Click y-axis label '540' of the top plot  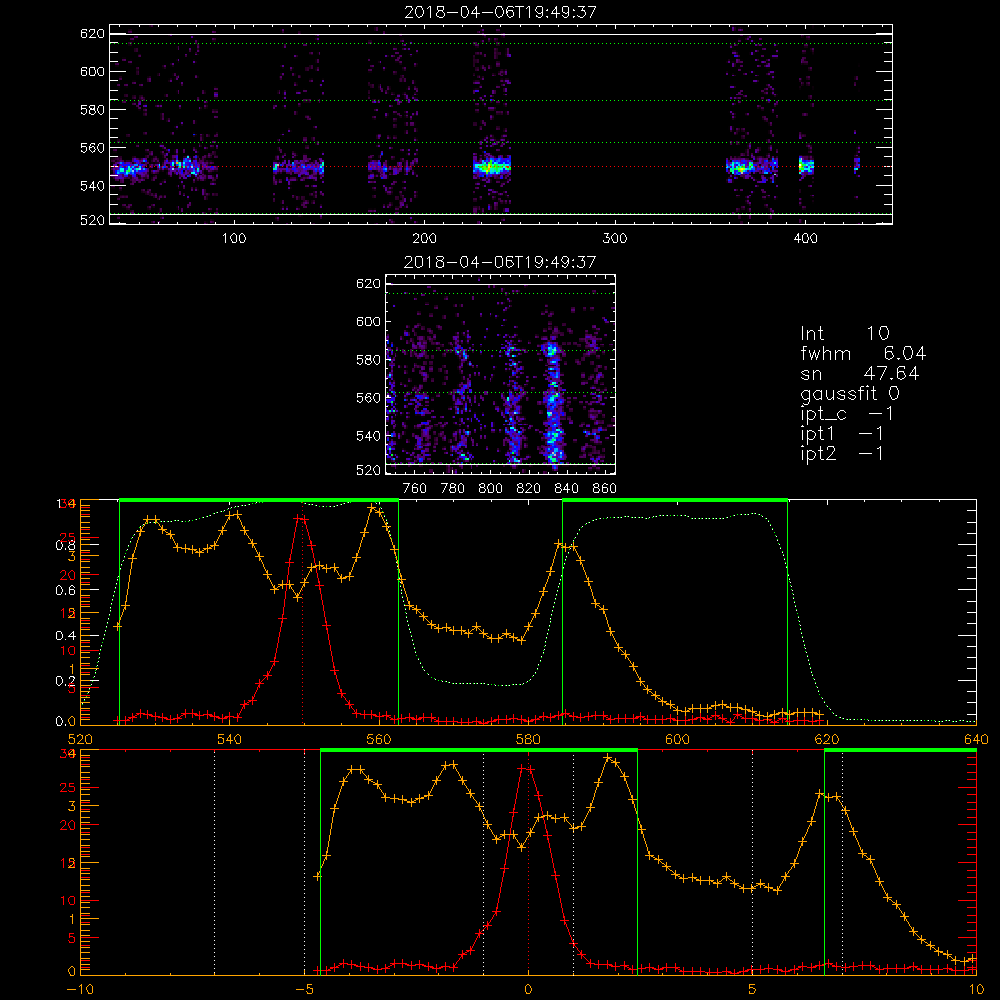point(92,186)
